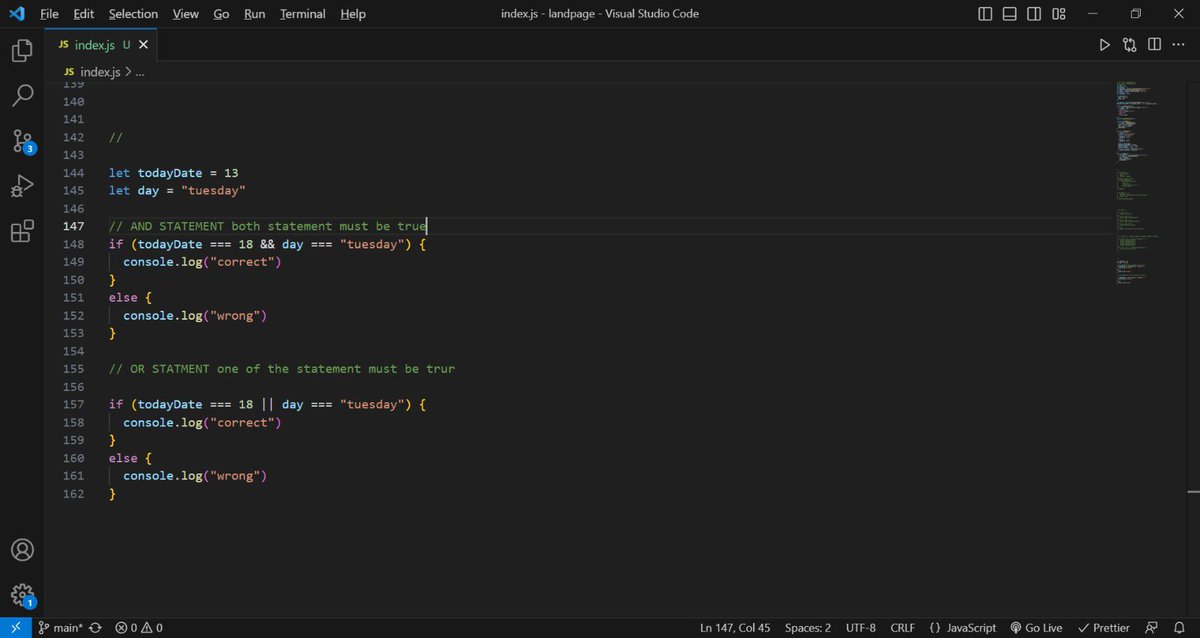Click the 'else {' text on line 151
This screenshot has height=638, width=1200.
point(130,298)
